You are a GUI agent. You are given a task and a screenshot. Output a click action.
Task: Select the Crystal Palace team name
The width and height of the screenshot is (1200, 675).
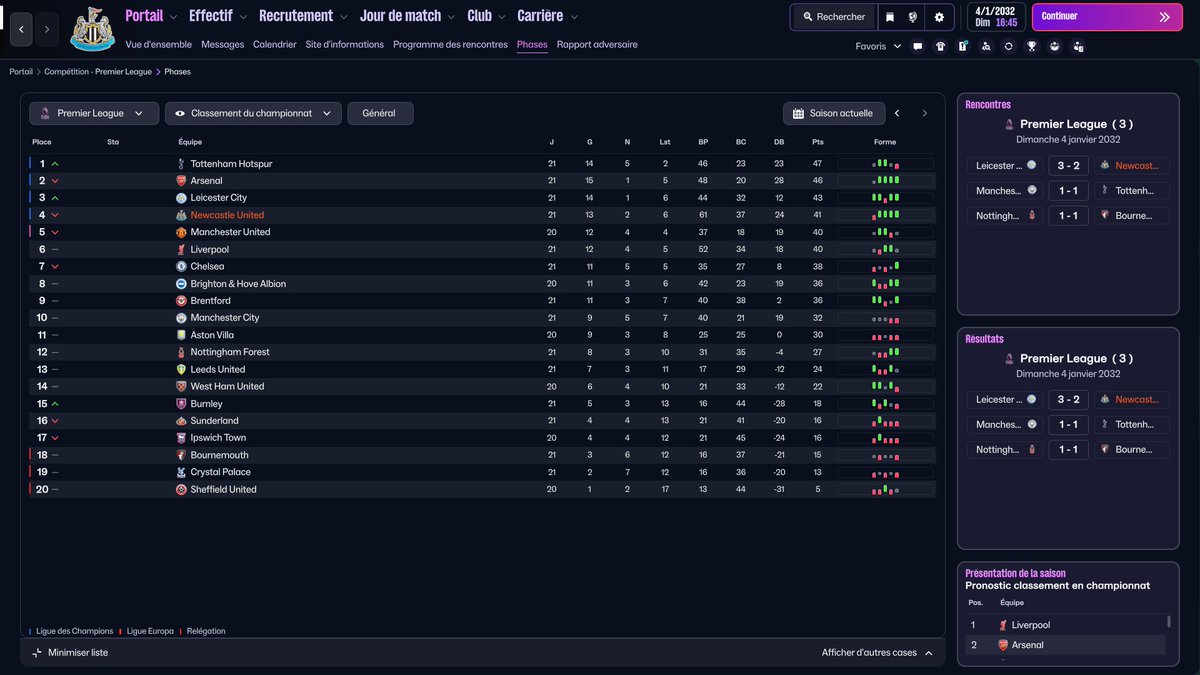(221, 472)
